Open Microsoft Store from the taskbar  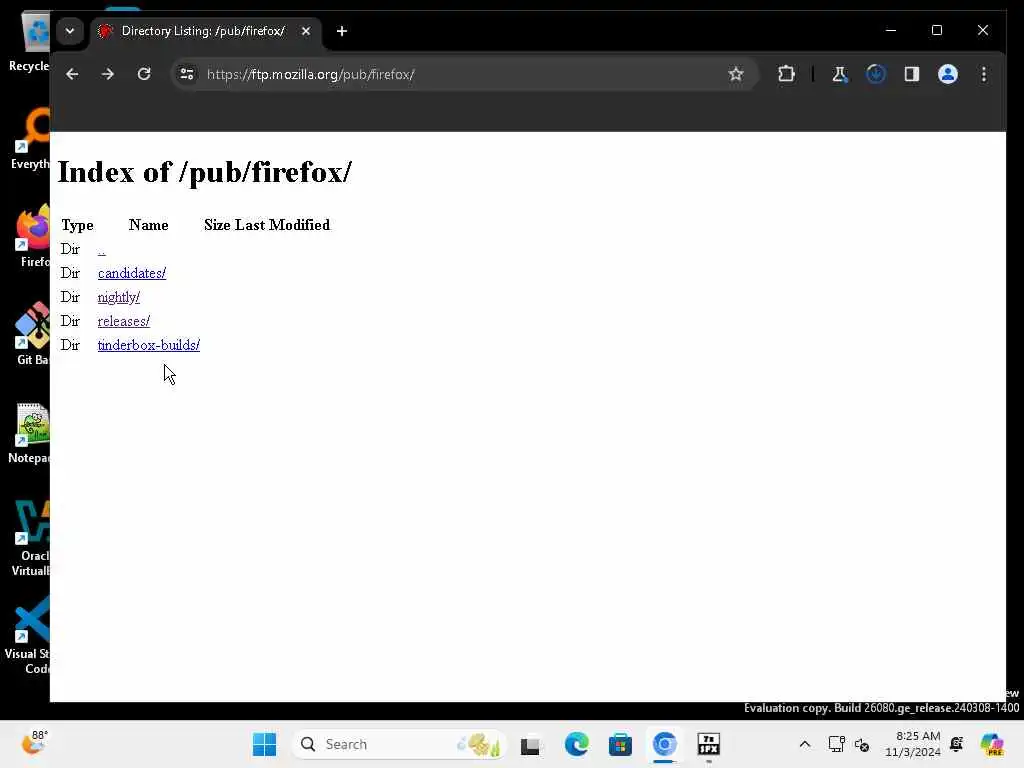tap(620, 744)
